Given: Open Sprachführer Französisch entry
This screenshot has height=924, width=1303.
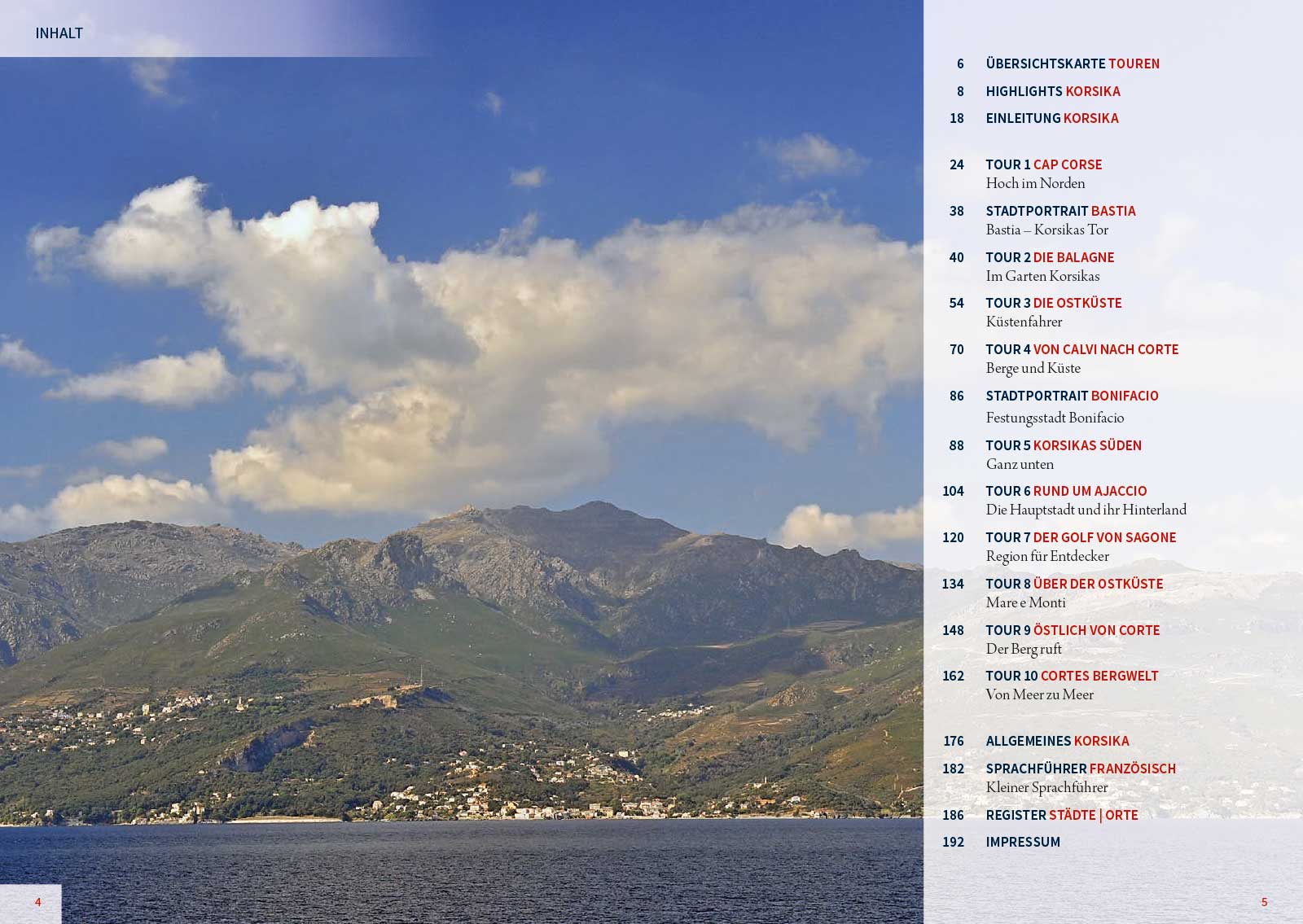Looking at the screenshot, I should click(1080, 769).
